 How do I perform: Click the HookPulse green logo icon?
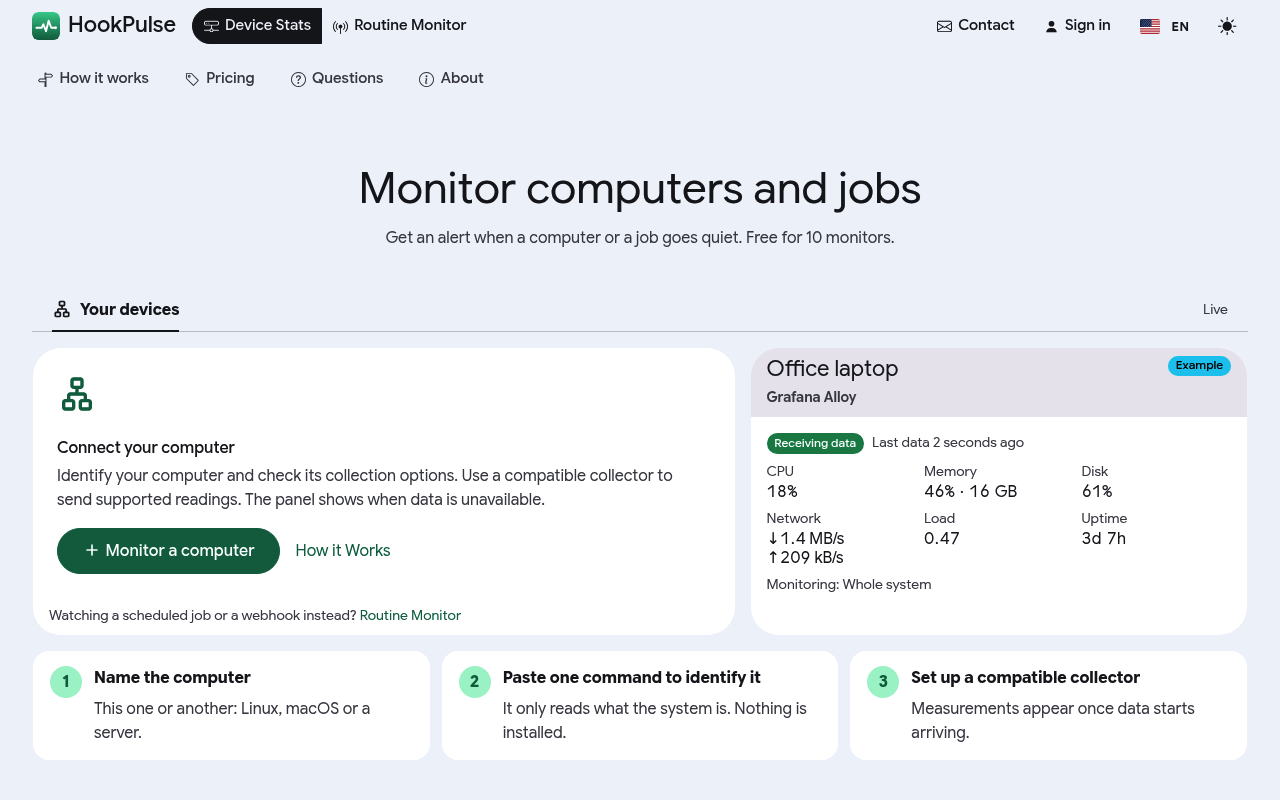click(x=46, y=26)
